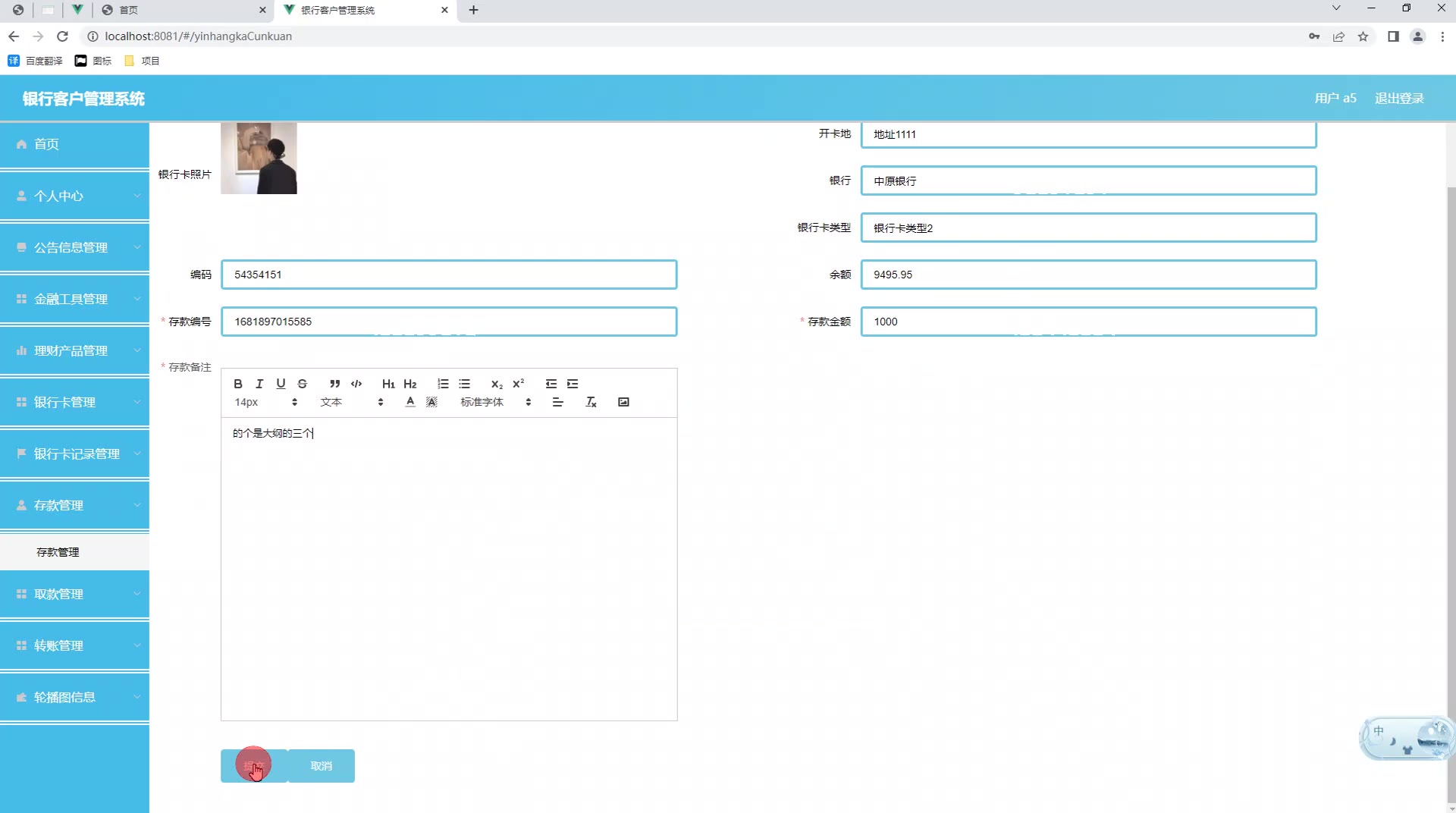Decrease indent in the editor
Viewport: 1456px width, 813px height.
551,384
